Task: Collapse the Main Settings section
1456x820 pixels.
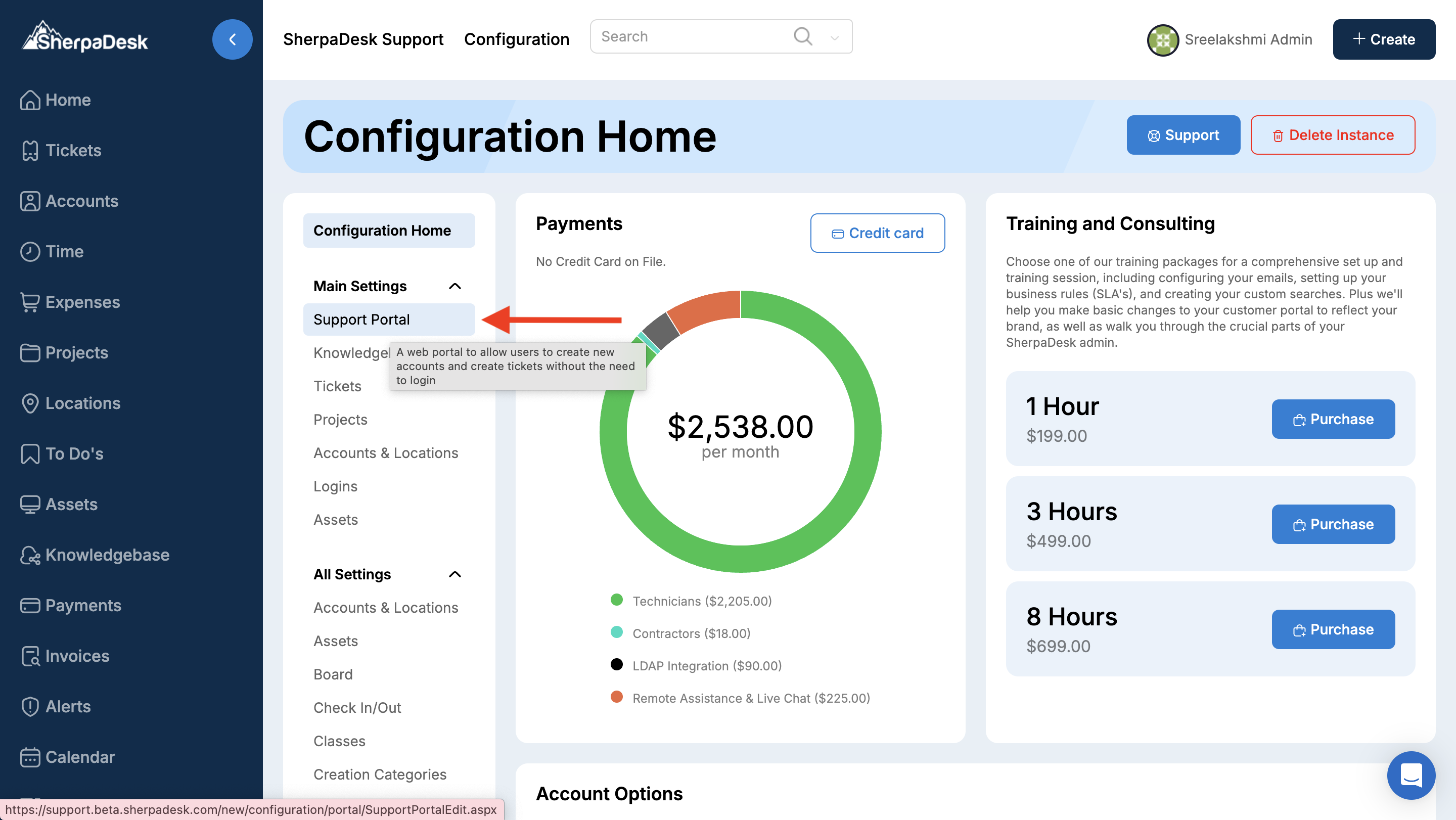Action: pyautogui.click(x=454, y=286)
